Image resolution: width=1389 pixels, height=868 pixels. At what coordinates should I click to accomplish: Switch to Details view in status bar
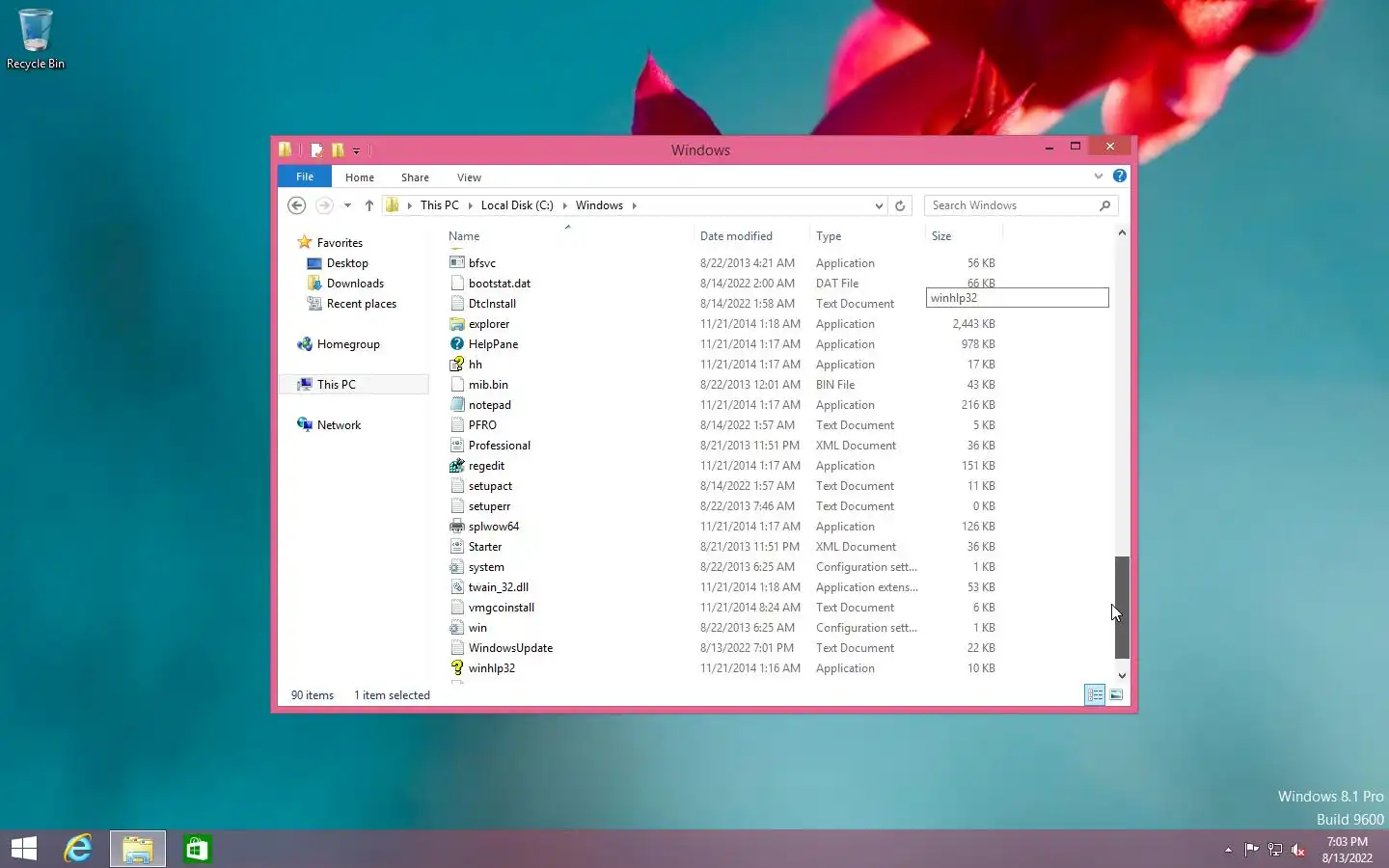click(1095, 694)
